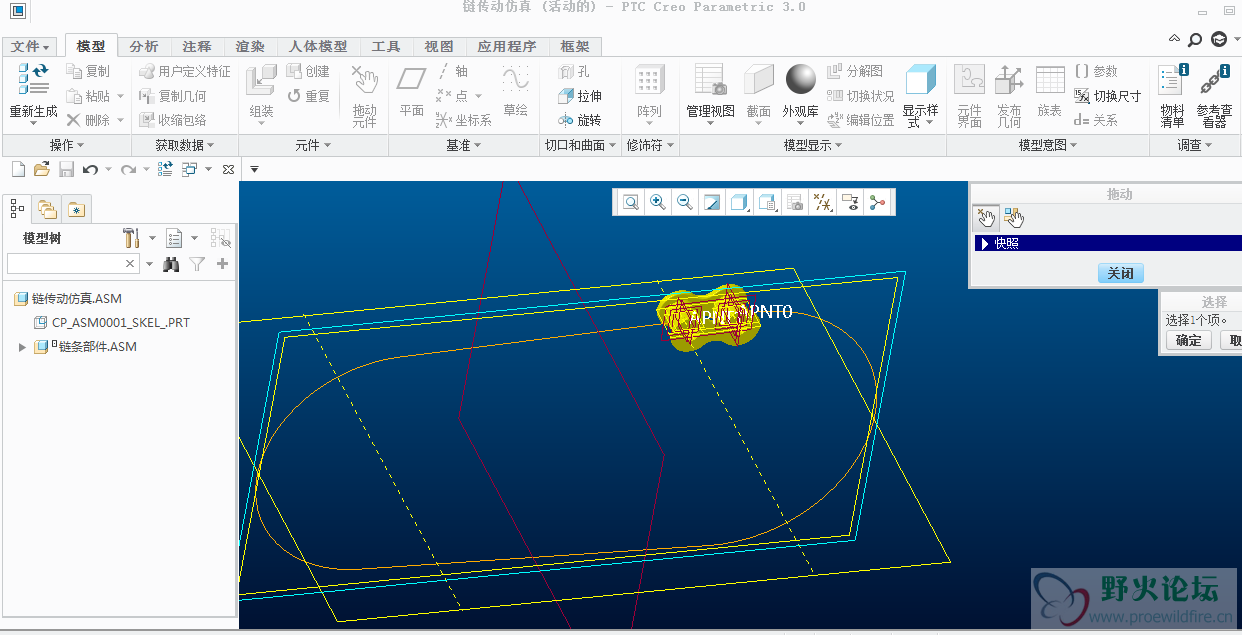This screenshot has width=1242, height=635.
Task: Click the Sketch (草绘) icon
Action: (516, 79)
